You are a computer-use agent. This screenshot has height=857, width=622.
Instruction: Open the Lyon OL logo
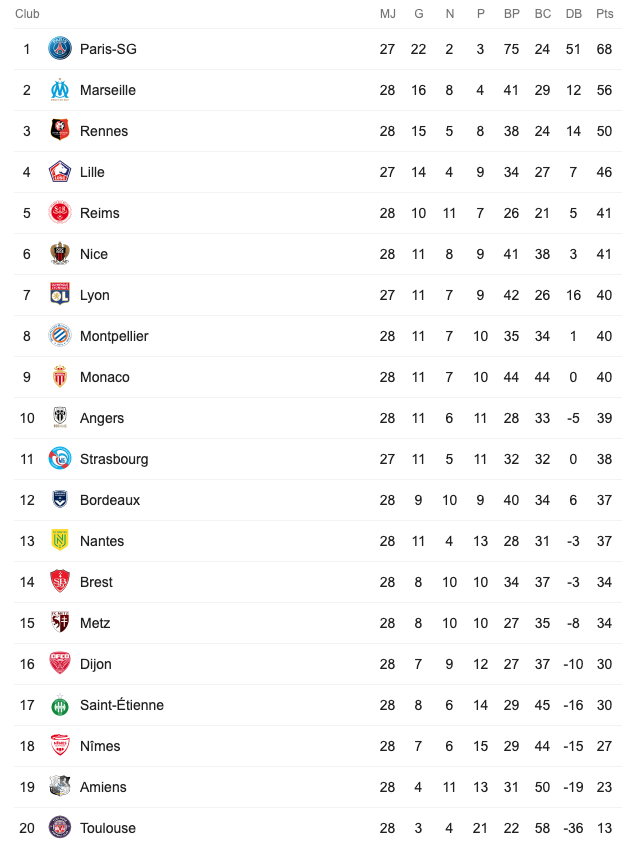click(60, 295)
